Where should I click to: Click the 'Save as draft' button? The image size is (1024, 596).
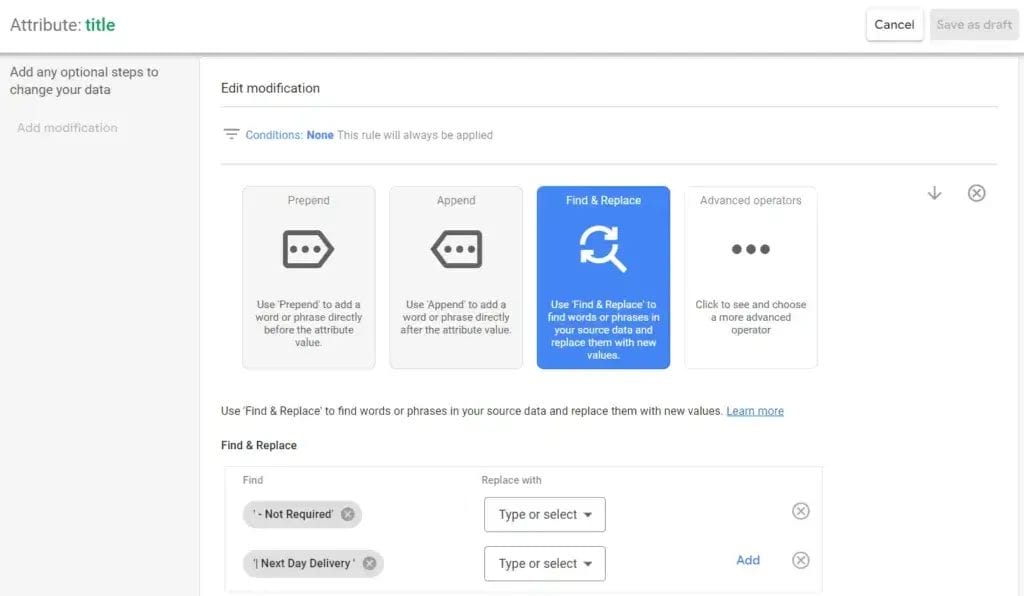tap(973, 25)
